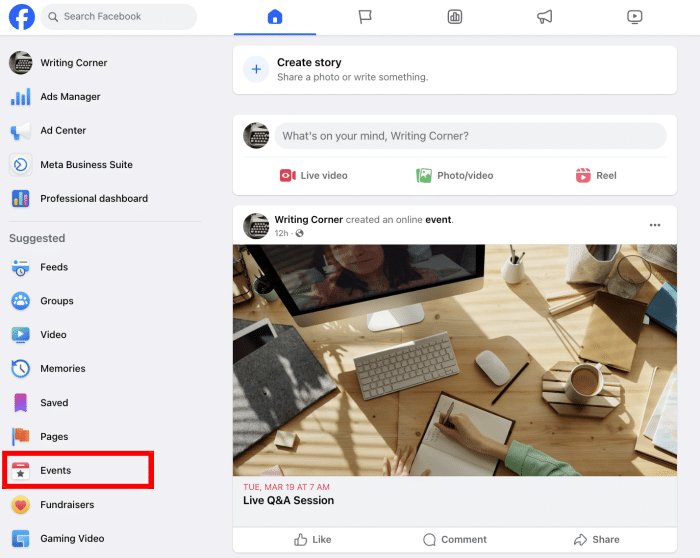Share the event post

click(x=596, y=540)
